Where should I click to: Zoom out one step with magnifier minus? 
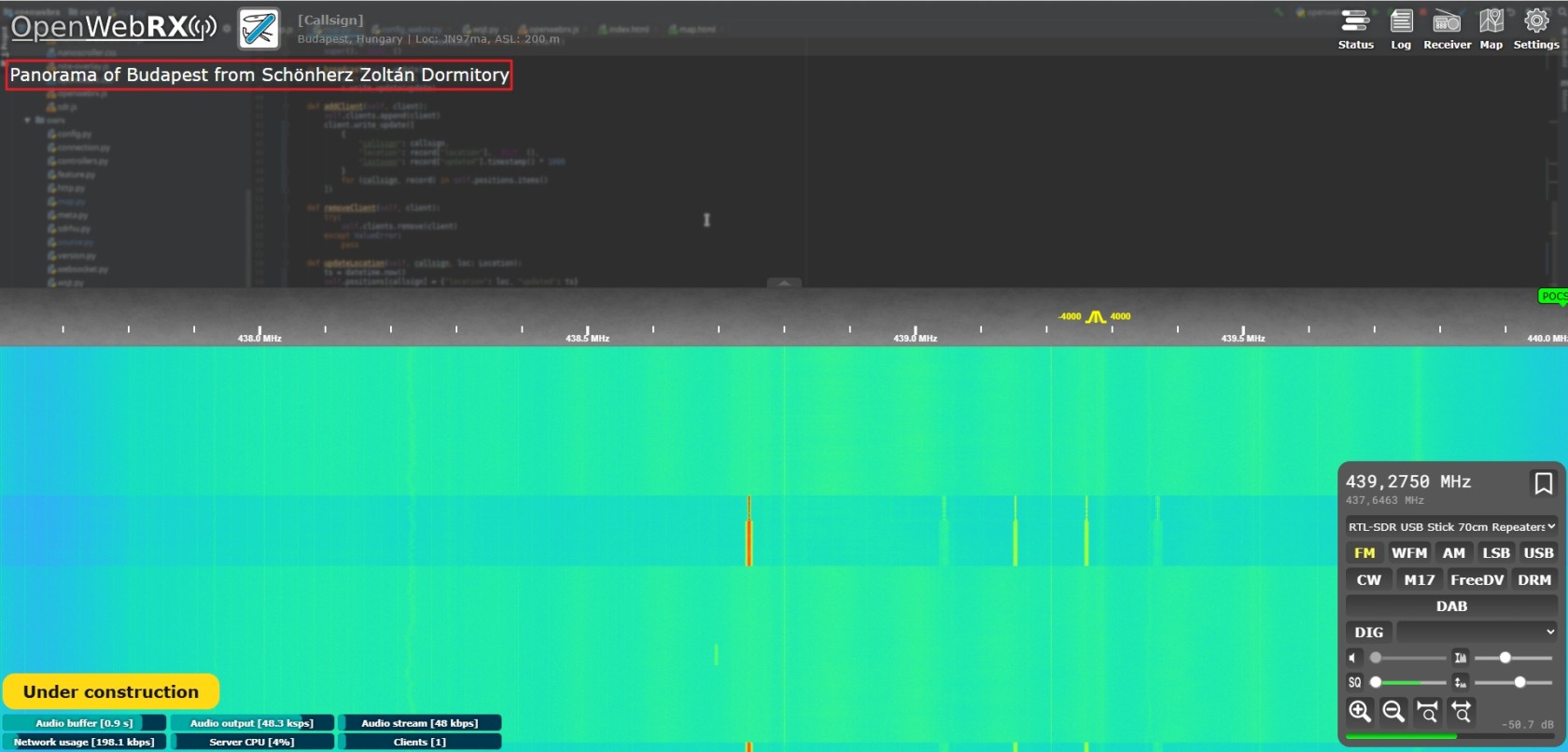pyautogui.click(x=1393, y=712)
